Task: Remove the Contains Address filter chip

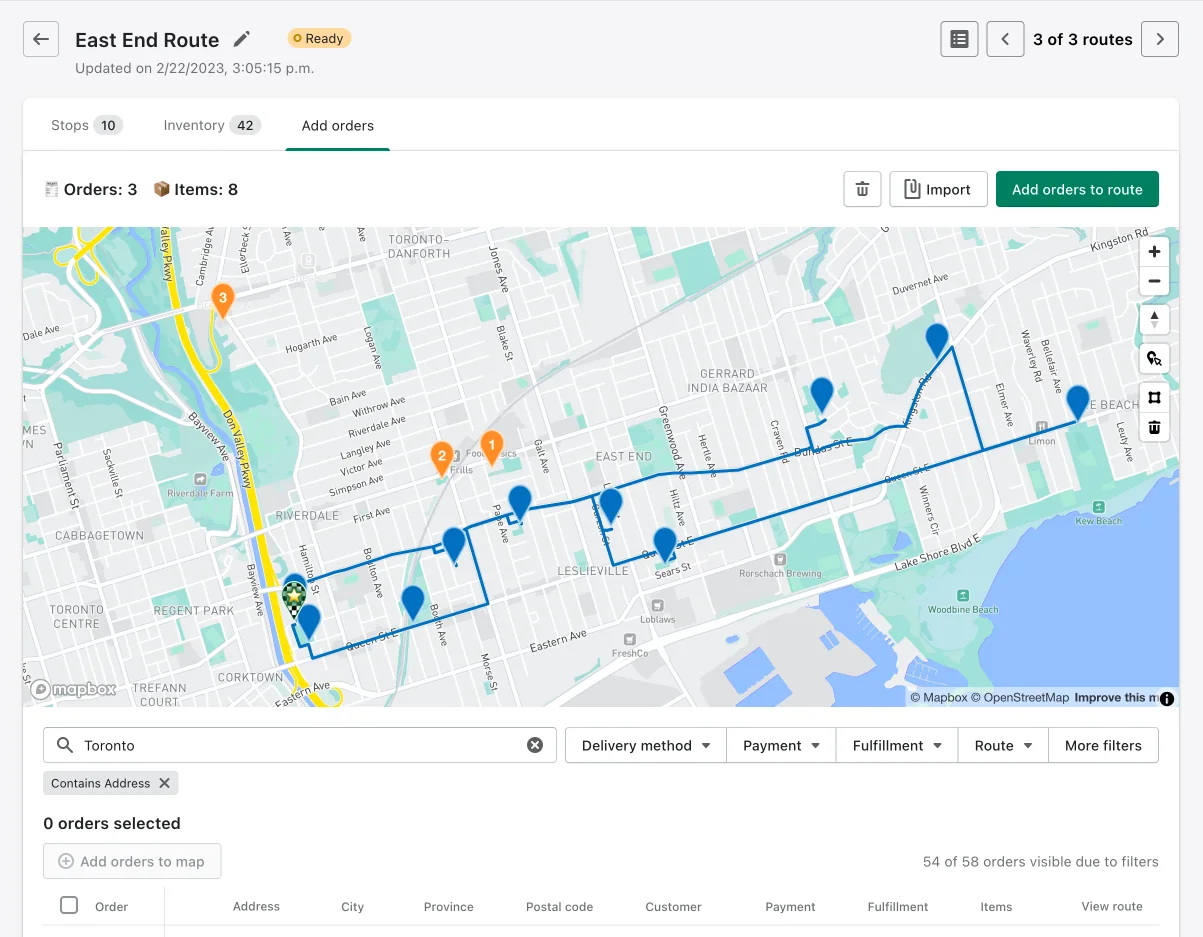Action: tap(165, 783)
